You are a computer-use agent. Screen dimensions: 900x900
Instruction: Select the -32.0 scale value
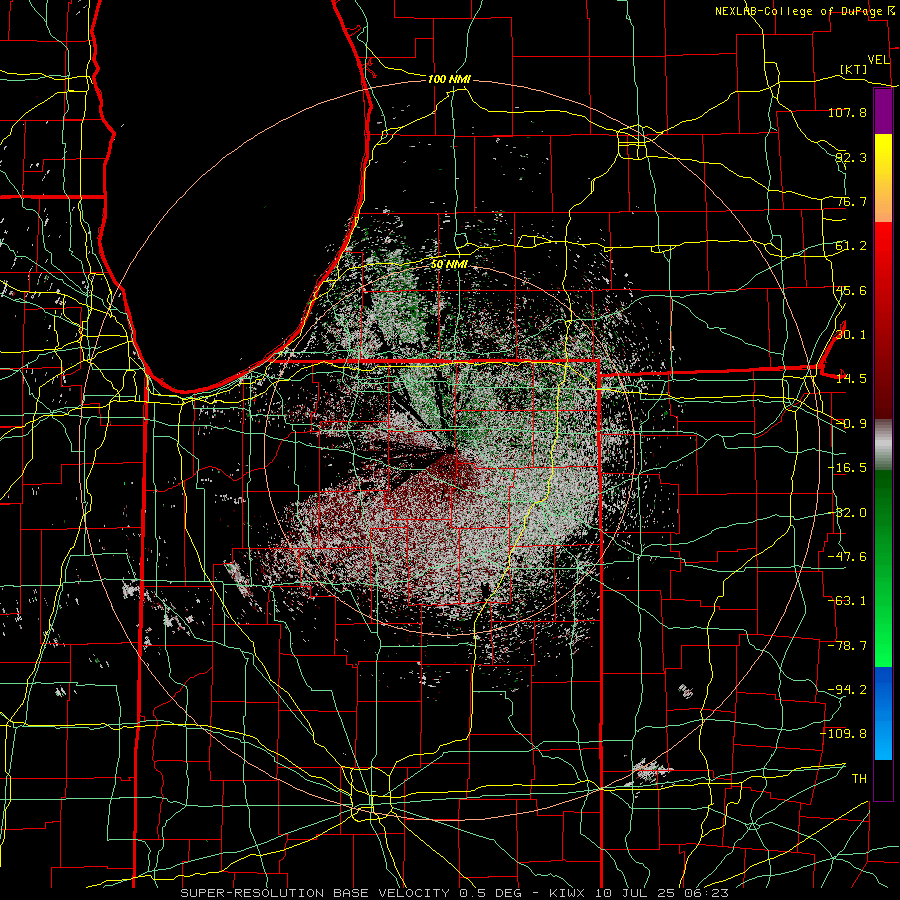[x=847, y=513]
